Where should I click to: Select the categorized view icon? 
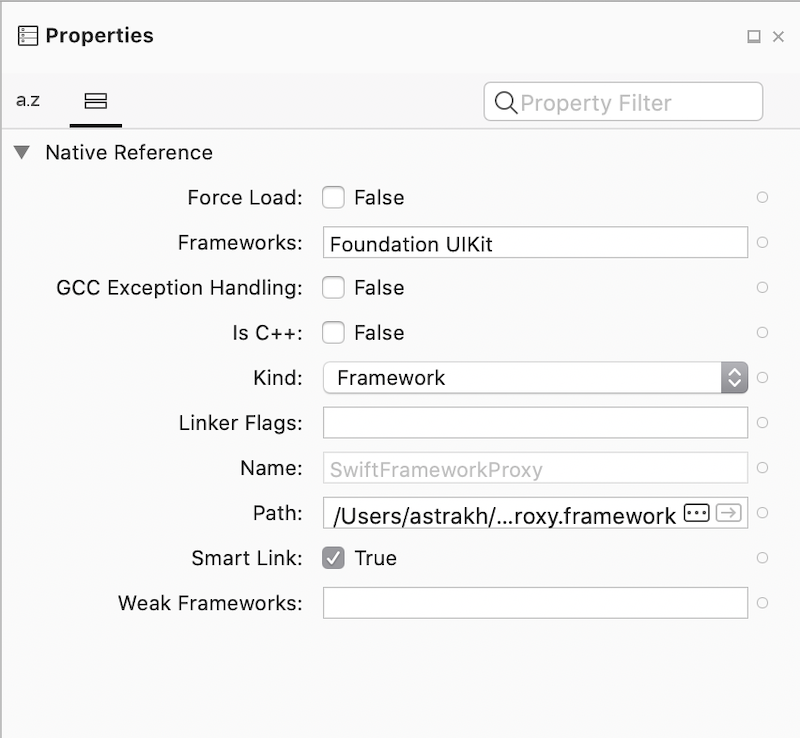pyautogui.click(x=95, y=101)
